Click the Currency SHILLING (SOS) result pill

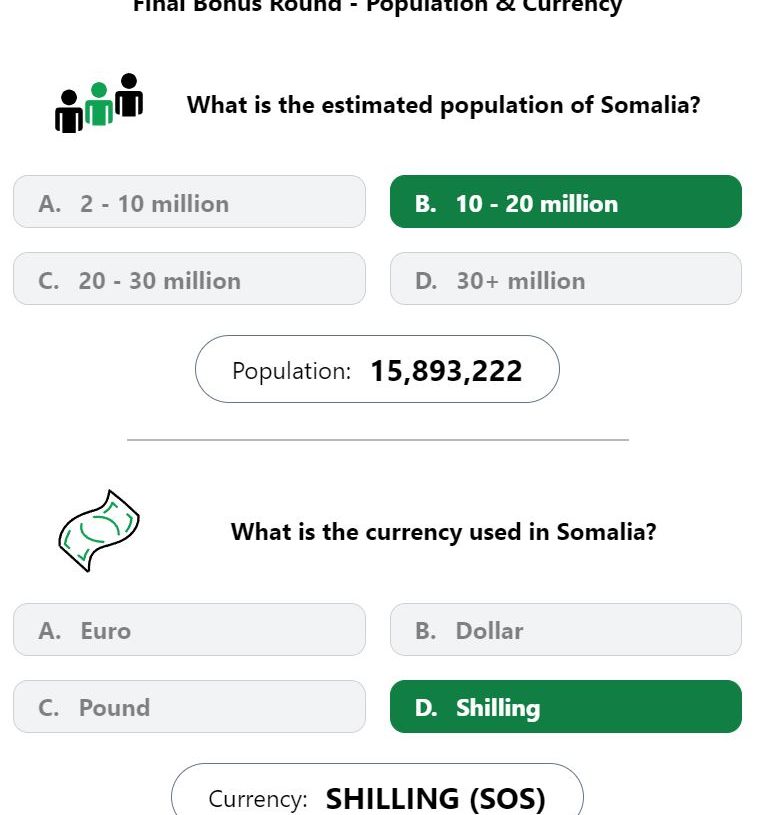pyautogui.click(x=377, y=790)
